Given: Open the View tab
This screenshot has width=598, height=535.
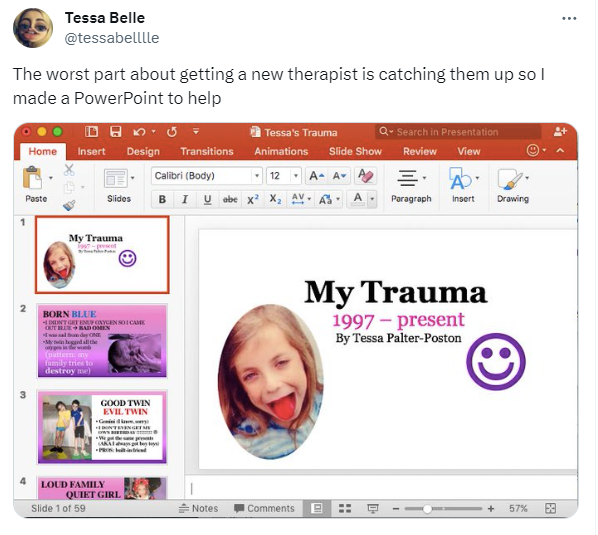Looking at the screenshot, I should tap(469, 151).
